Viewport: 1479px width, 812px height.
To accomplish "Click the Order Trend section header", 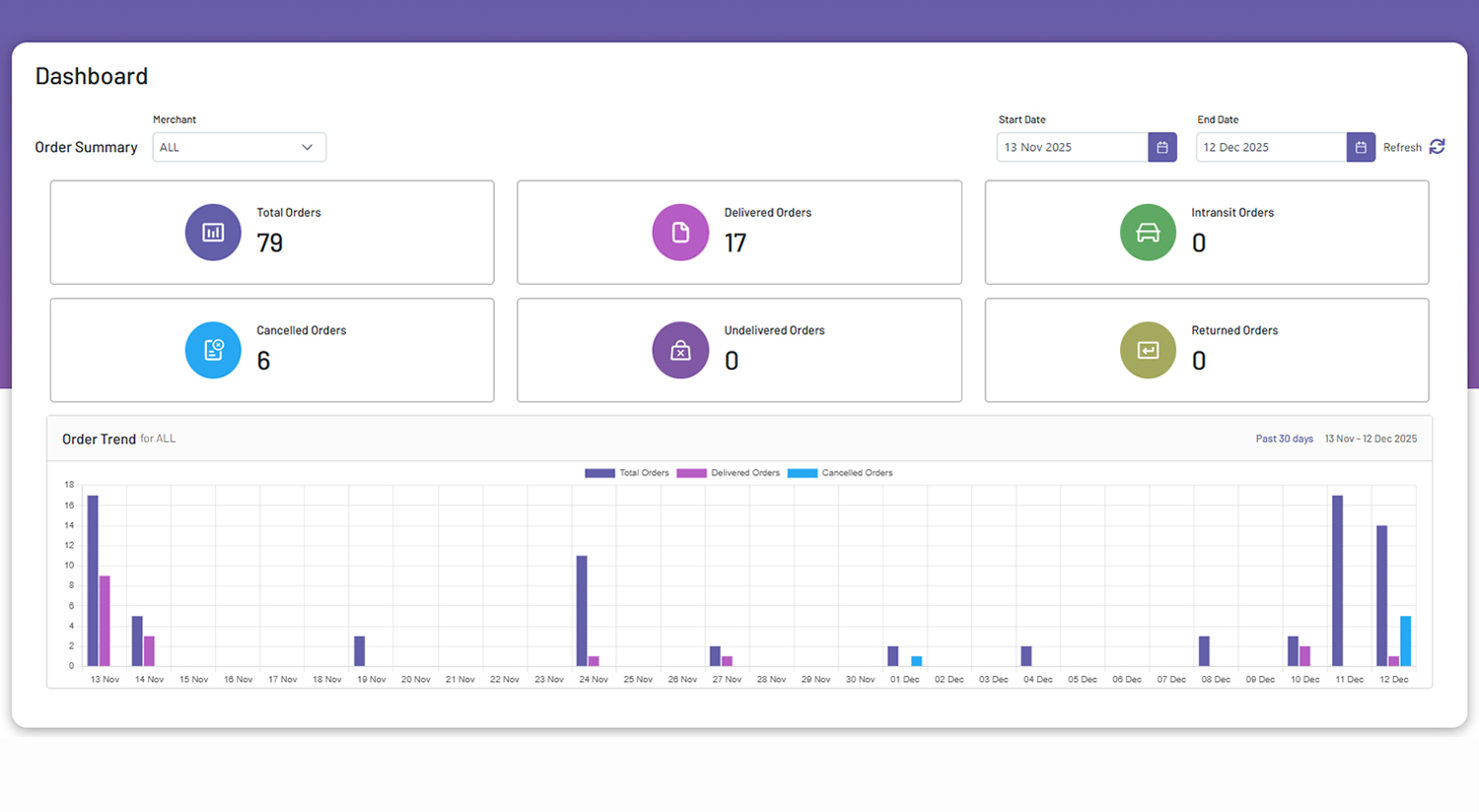I will tap(99, 439).
